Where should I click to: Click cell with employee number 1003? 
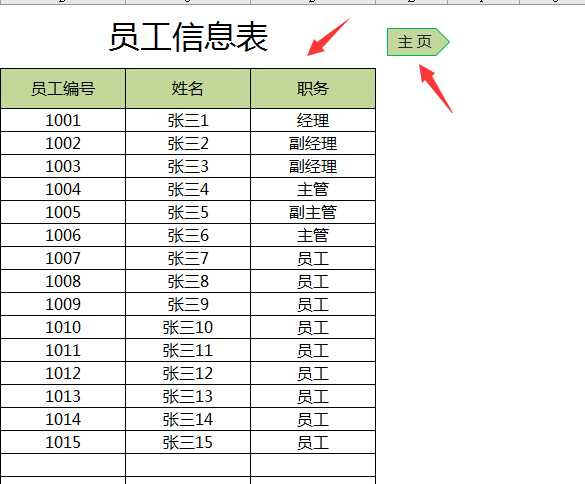pos(63,166)
